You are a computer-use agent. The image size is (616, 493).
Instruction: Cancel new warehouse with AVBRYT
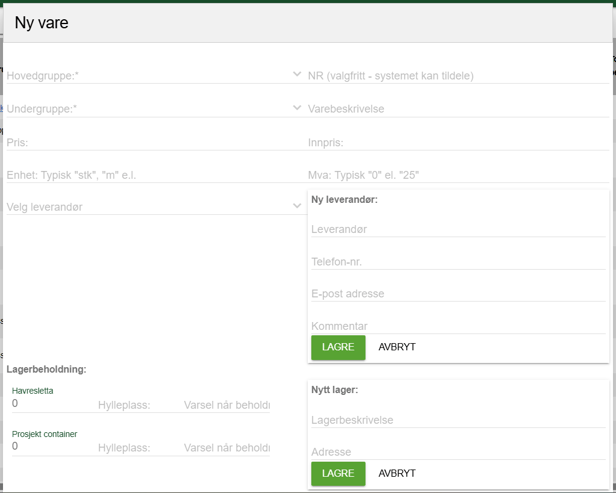click(x=397, y=473)
